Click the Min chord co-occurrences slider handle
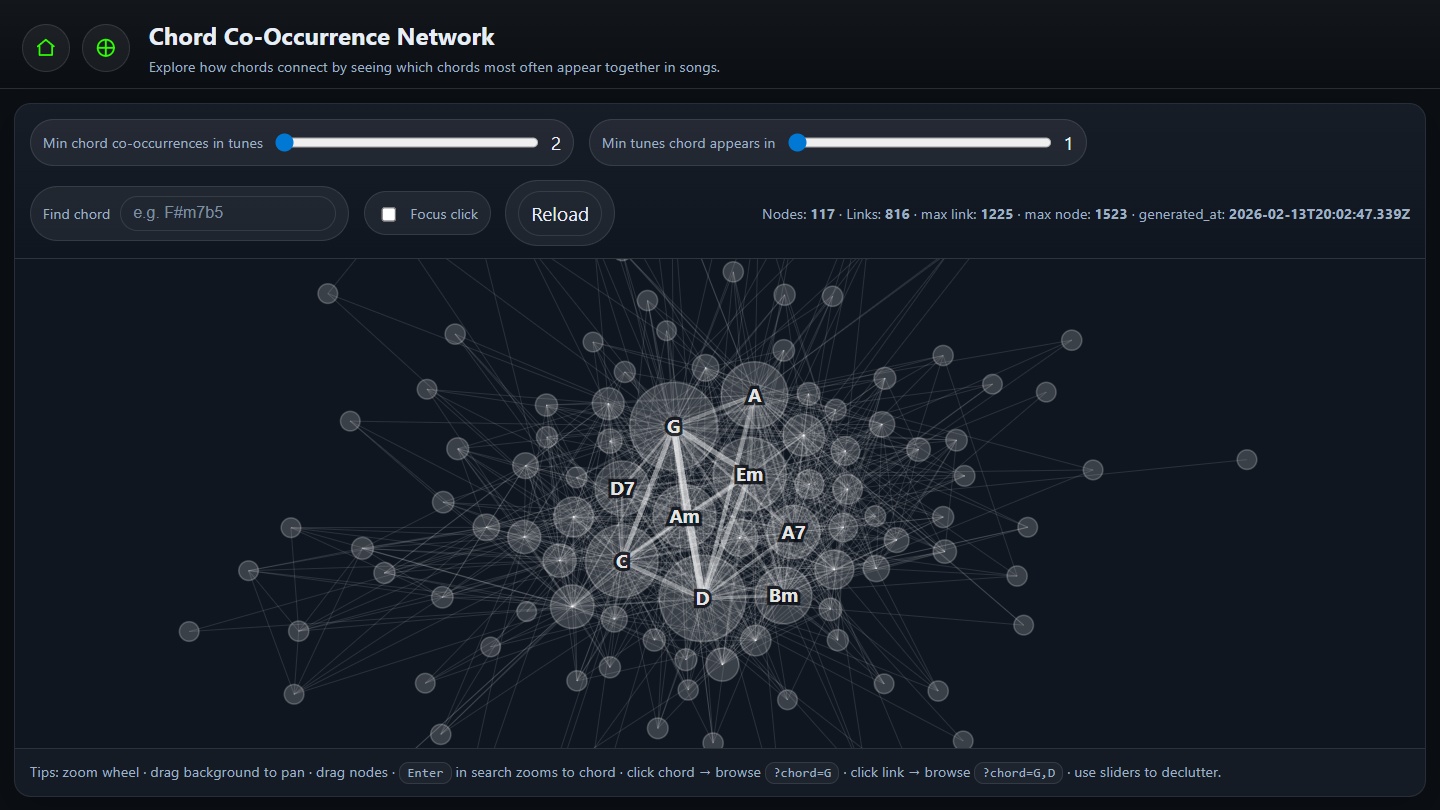This screenshot has width=1440, height=810. click(x=285, y=142)
